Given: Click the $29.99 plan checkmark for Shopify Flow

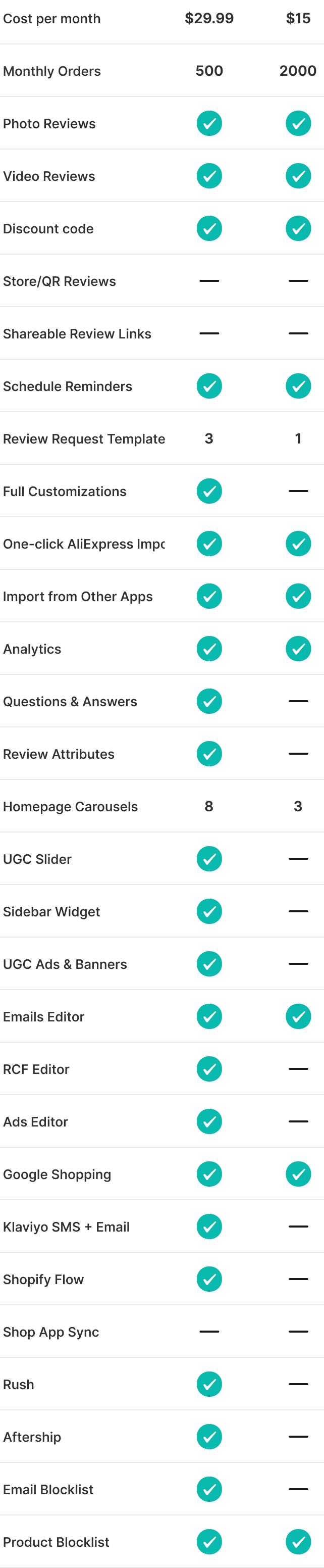Looking at the screenshot, I should 209,1279.
